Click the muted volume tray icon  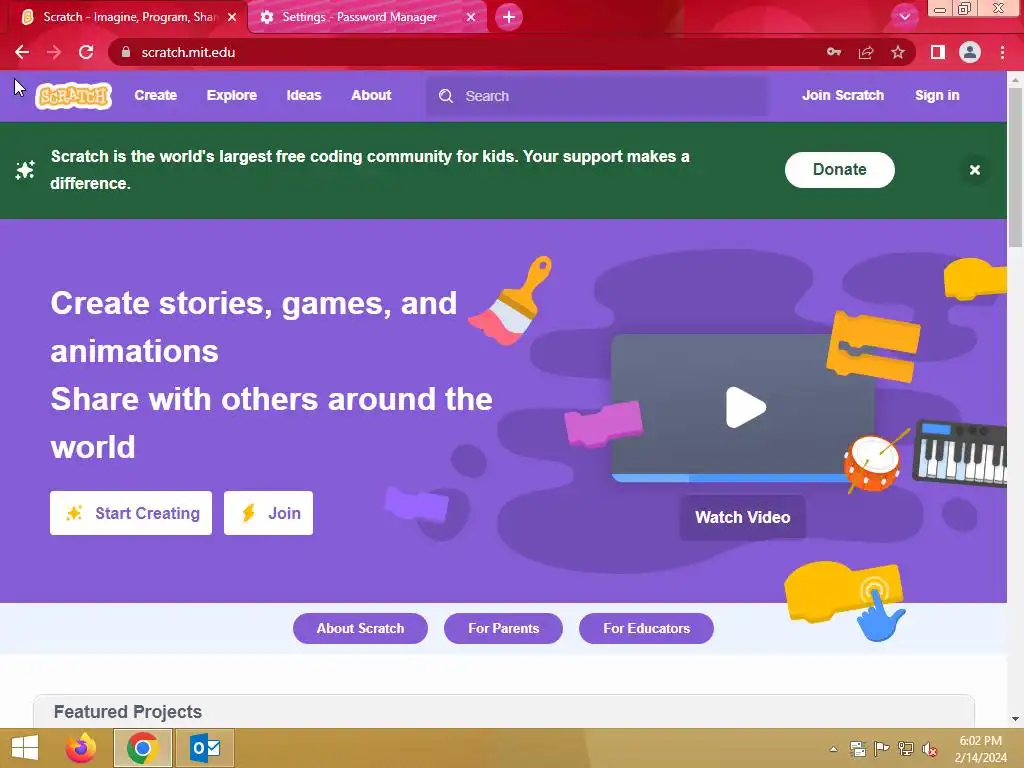pyautogui.click(x=929, y=749)
